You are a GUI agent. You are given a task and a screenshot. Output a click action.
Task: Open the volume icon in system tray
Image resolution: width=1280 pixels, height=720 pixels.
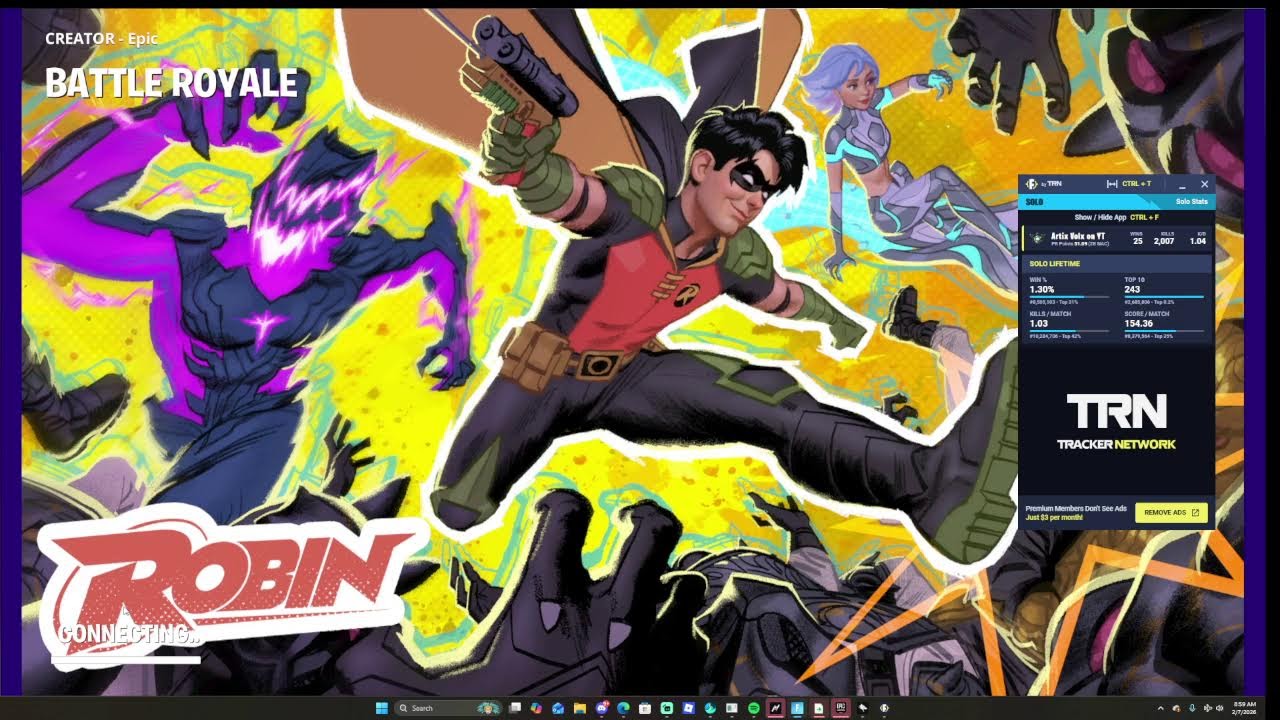pos(1219,708)
